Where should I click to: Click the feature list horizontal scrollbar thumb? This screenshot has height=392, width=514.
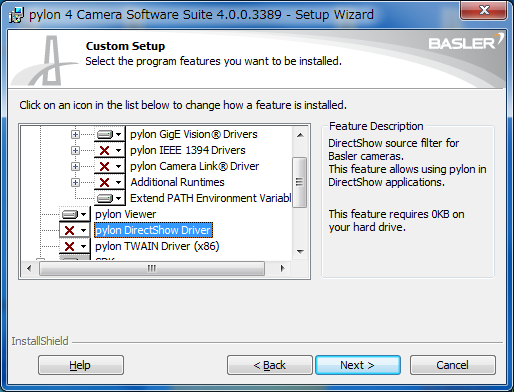coord(152,268)
